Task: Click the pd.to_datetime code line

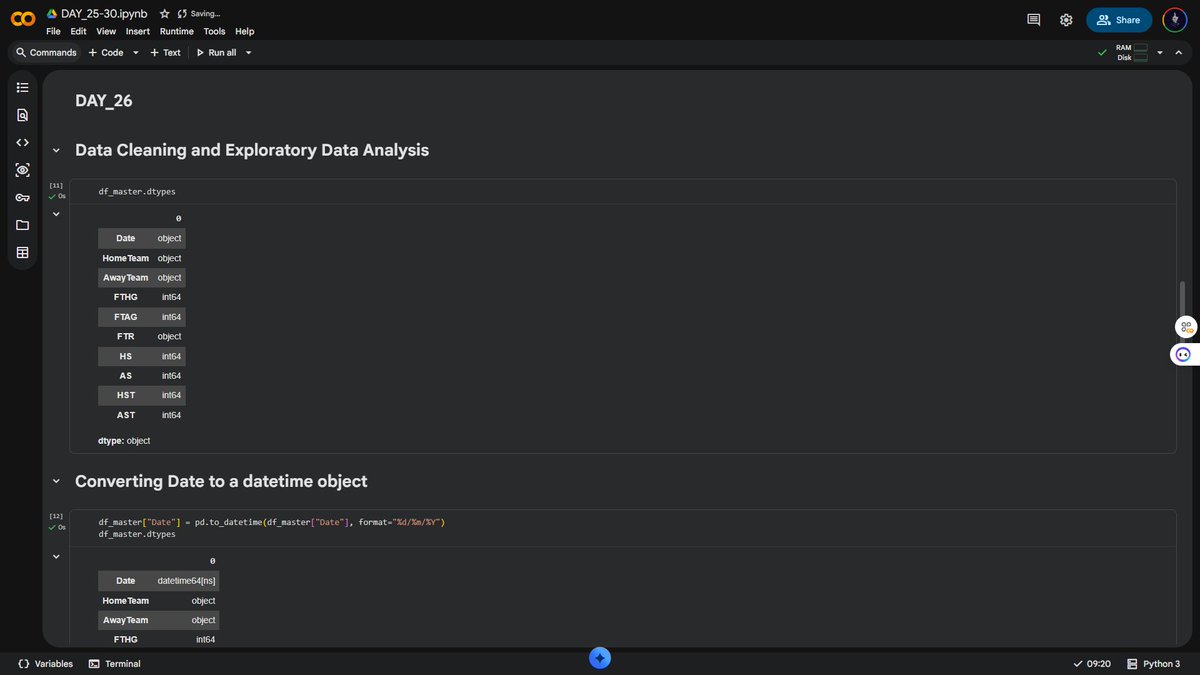Action: [x=271, y=522]
